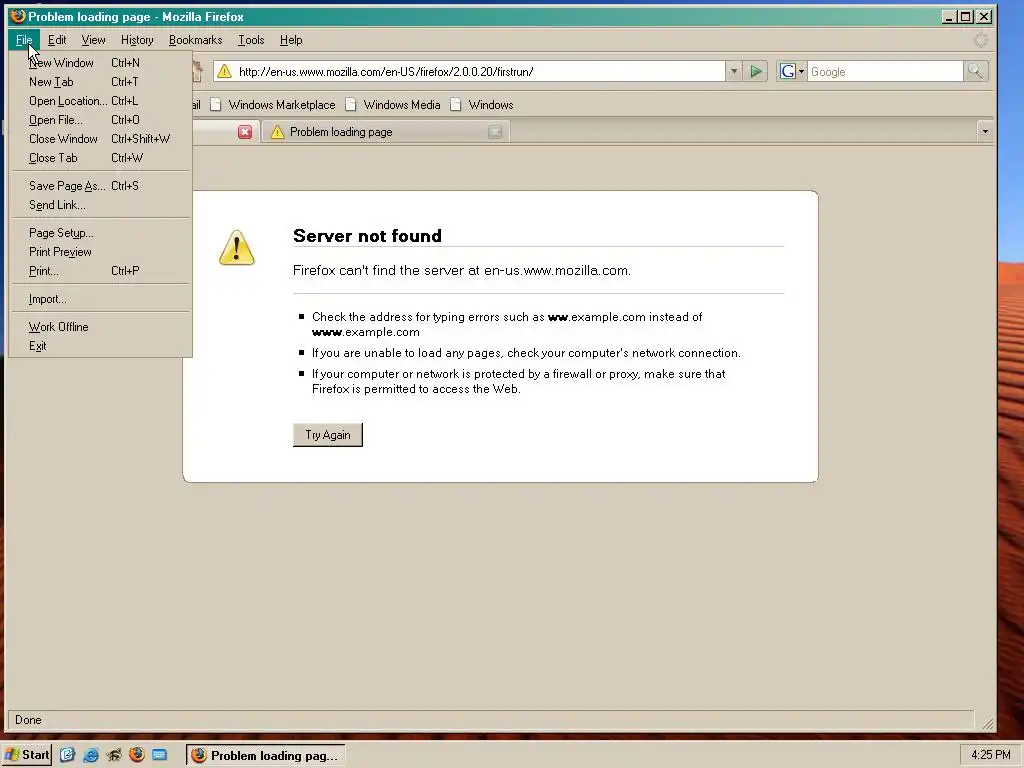This screenshot has height=768, width=1024.
Task: Close the open File menu
Action: coord(24,40)
